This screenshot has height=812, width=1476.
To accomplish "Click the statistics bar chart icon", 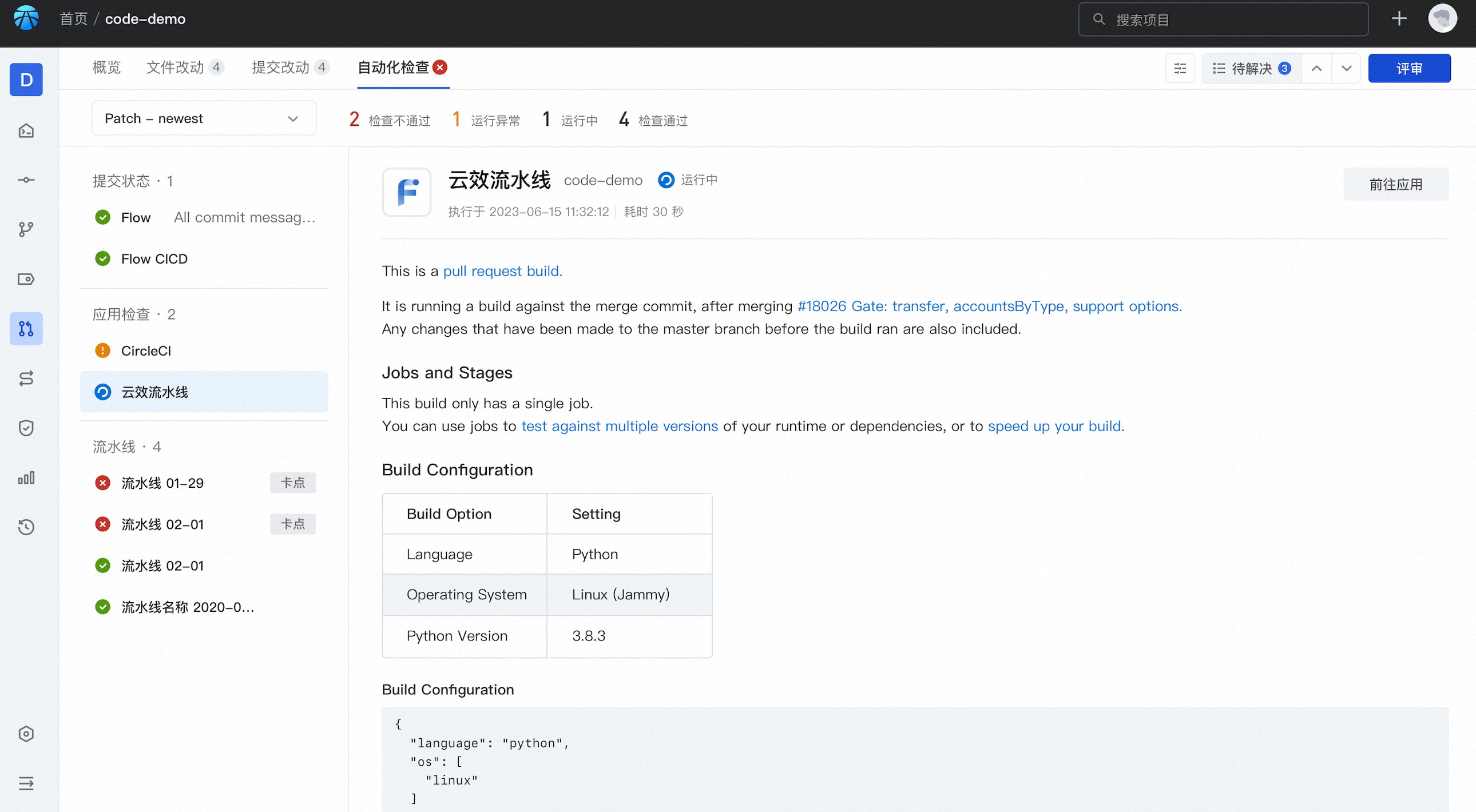I will 26,477.
